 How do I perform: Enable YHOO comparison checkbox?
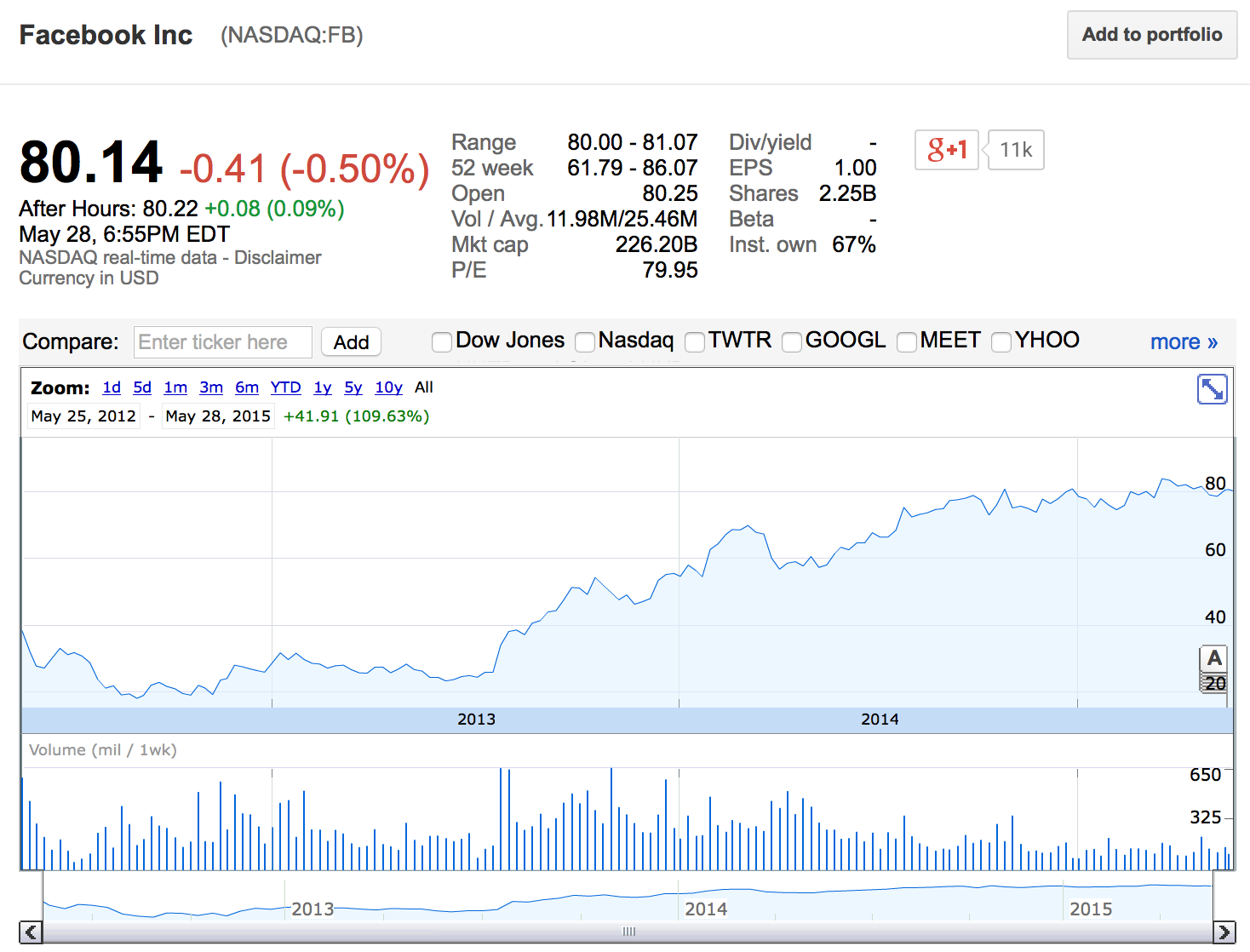click(x=1001, y=342)
